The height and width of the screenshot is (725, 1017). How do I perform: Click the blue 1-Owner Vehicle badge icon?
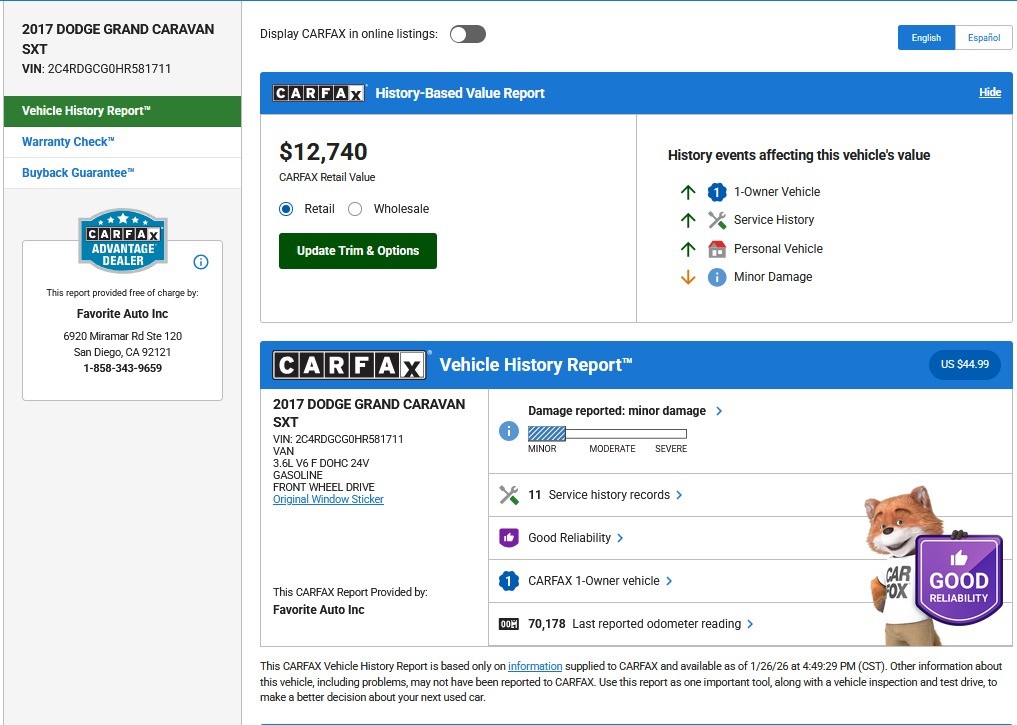pos(717,192)
